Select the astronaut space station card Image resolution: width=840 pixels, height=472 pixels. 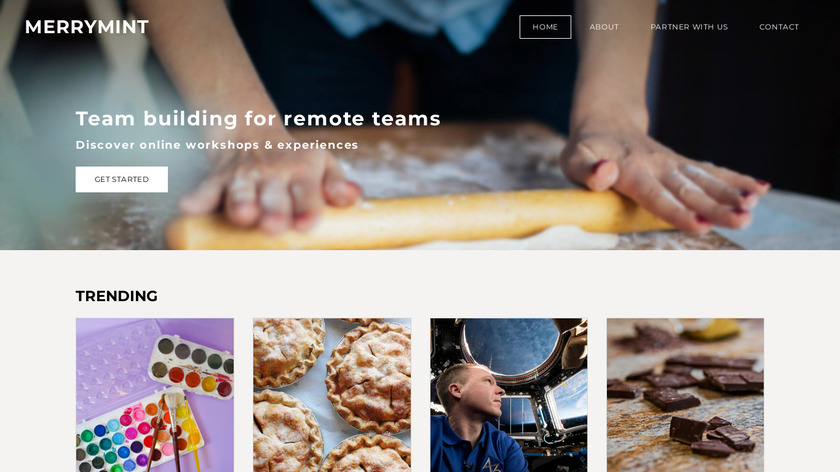pos(508,395)
